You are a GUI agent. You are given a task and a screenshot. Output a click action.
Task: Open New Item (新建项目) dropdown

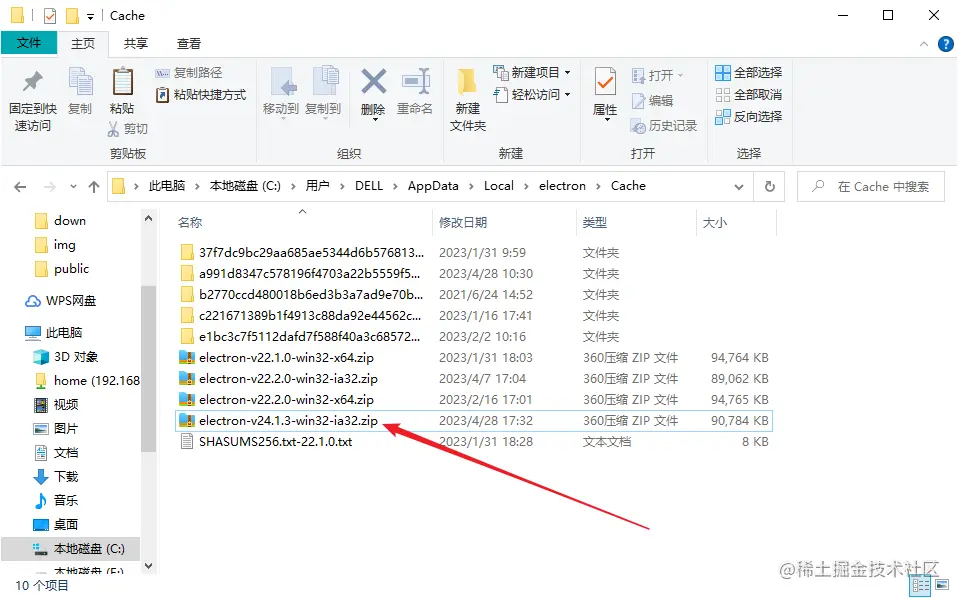[532, 73]
